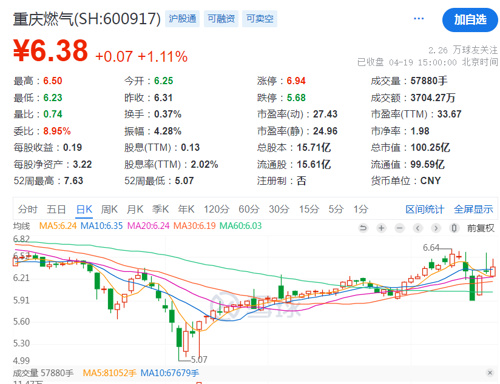
Task: Click the chart reset/undo arrow icon
Action: click(363, 228)
